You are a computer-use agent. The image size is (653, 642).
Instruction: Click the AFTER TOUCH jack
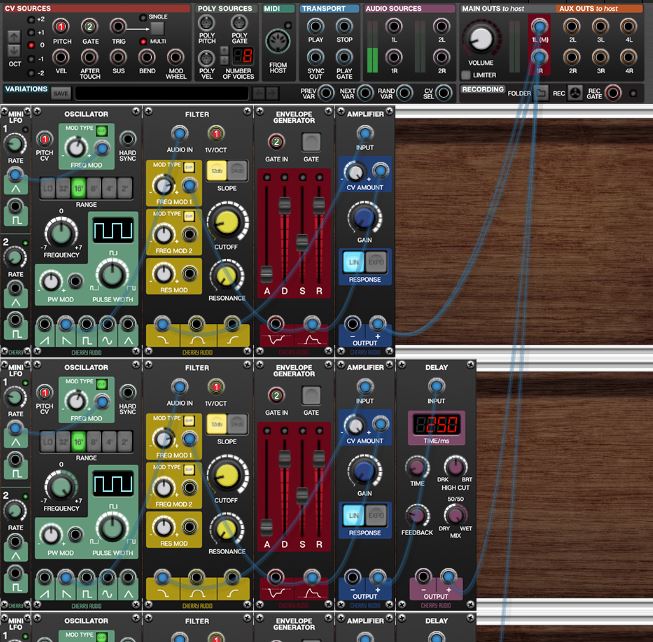point(89,57)
